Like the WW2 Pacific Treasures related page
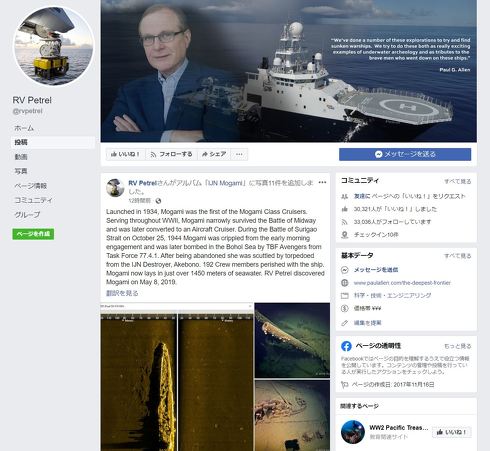The image size is (490, 451). tap(452, 432)
